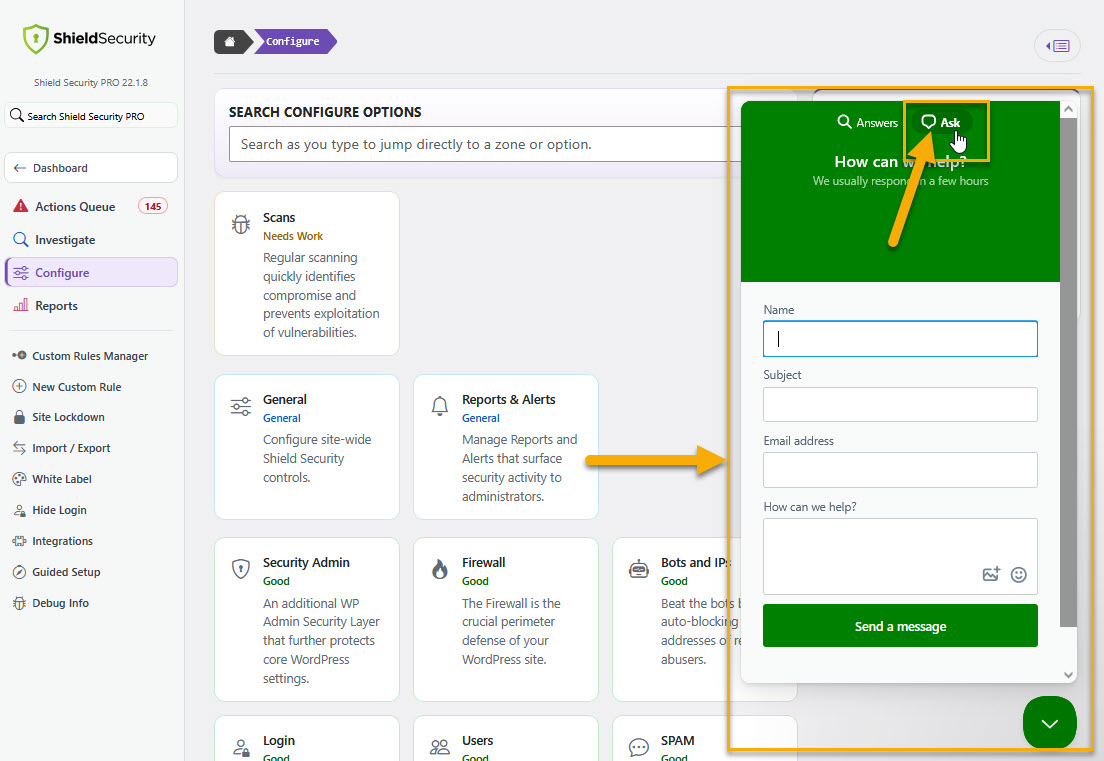
Task: Open Hide Login settings
Action: [59, 510]
